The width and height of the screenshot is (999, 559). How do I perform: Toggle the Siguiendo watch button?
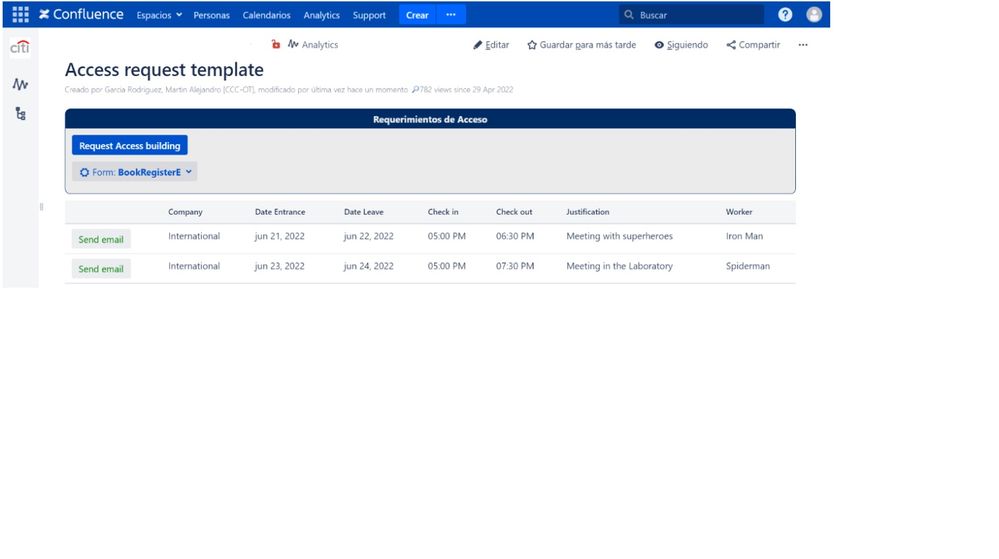pyautogui.click(x=681, y=45)
